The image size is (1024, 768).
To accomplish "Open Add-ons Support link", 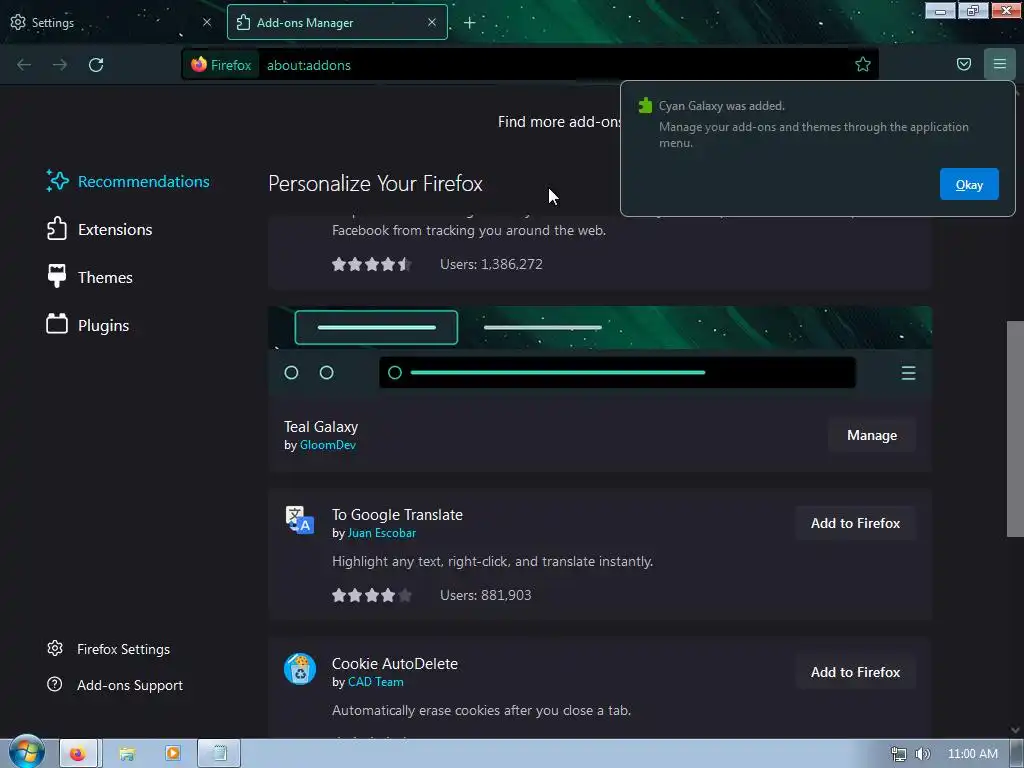I will click(115, 684).
